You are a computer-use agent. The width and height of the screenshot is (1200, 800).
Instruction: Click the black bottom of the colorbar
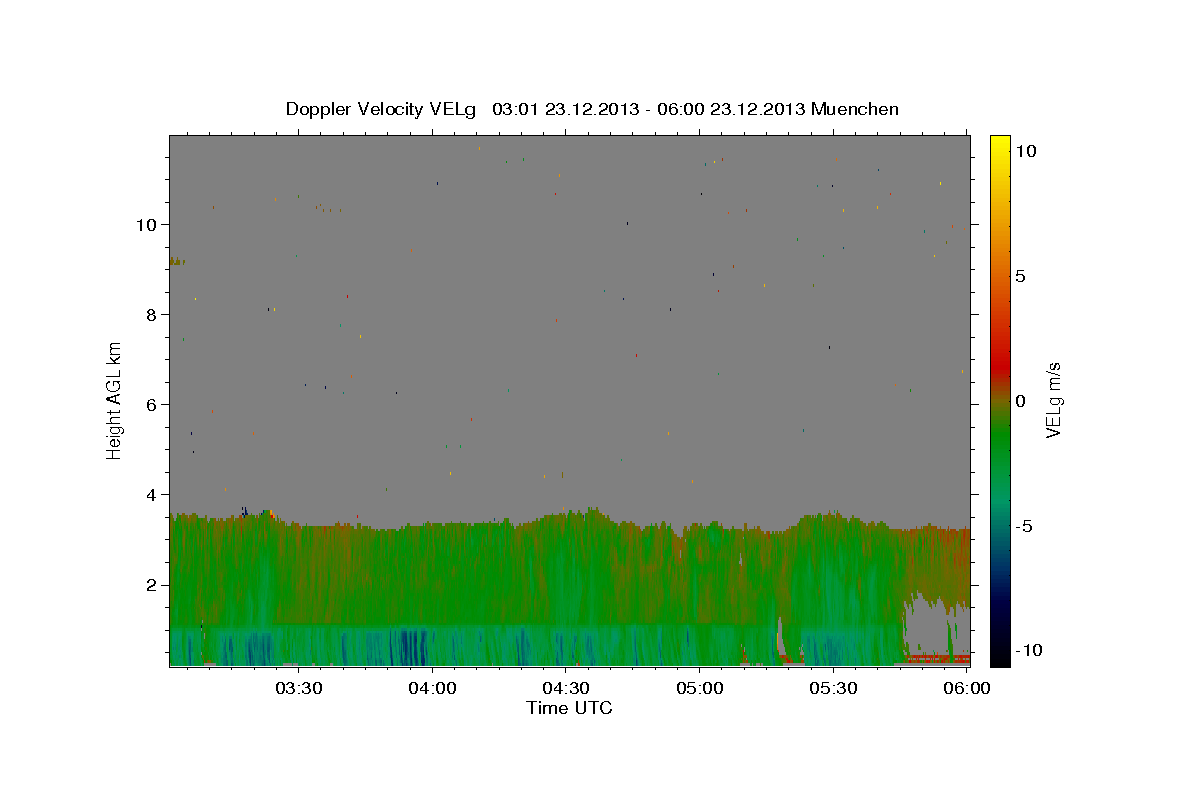click(x=1000, y=655)
